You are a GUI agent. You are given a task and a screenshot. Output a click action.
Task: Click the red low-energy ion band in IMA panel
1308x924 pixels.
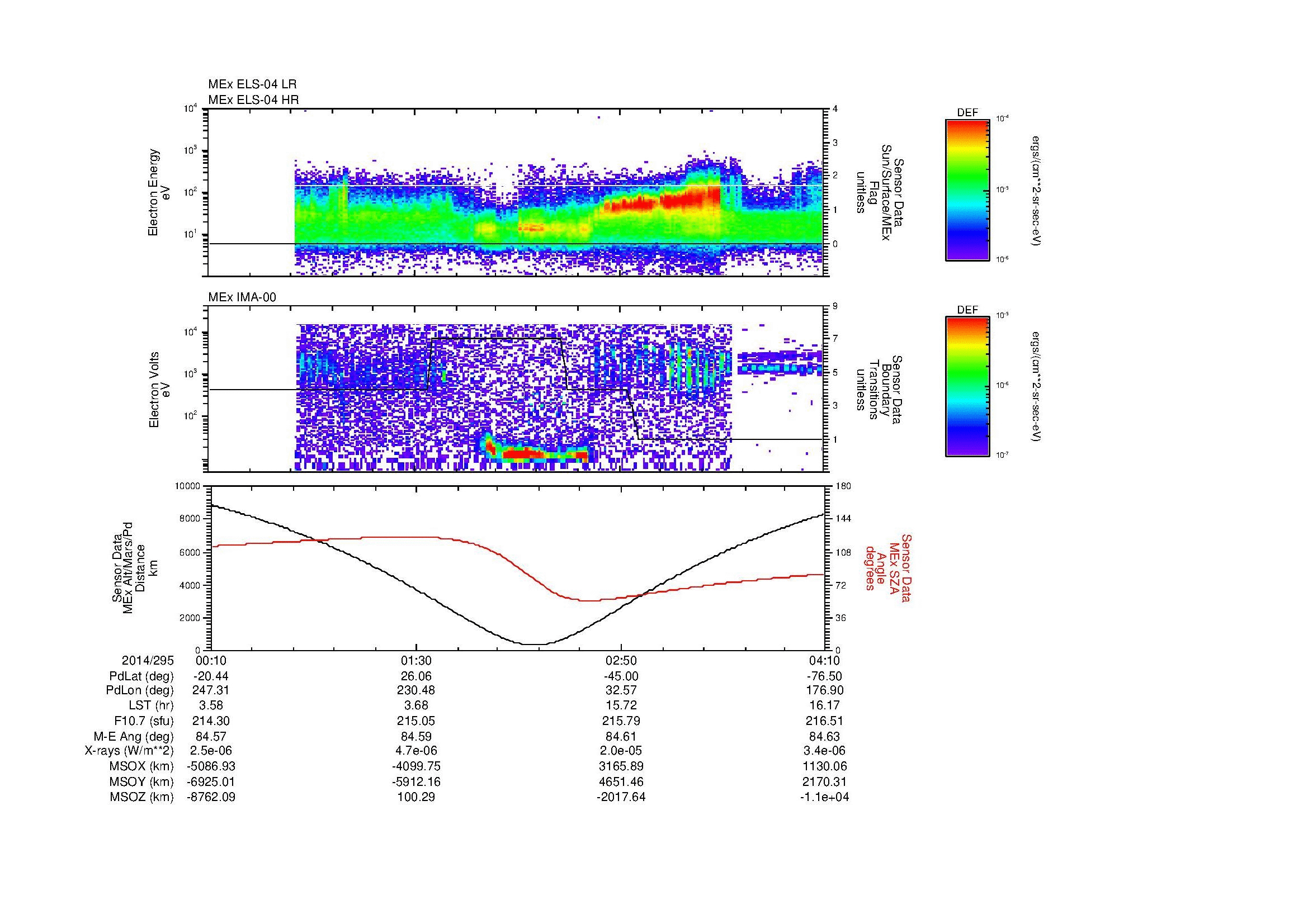point(539,453)
